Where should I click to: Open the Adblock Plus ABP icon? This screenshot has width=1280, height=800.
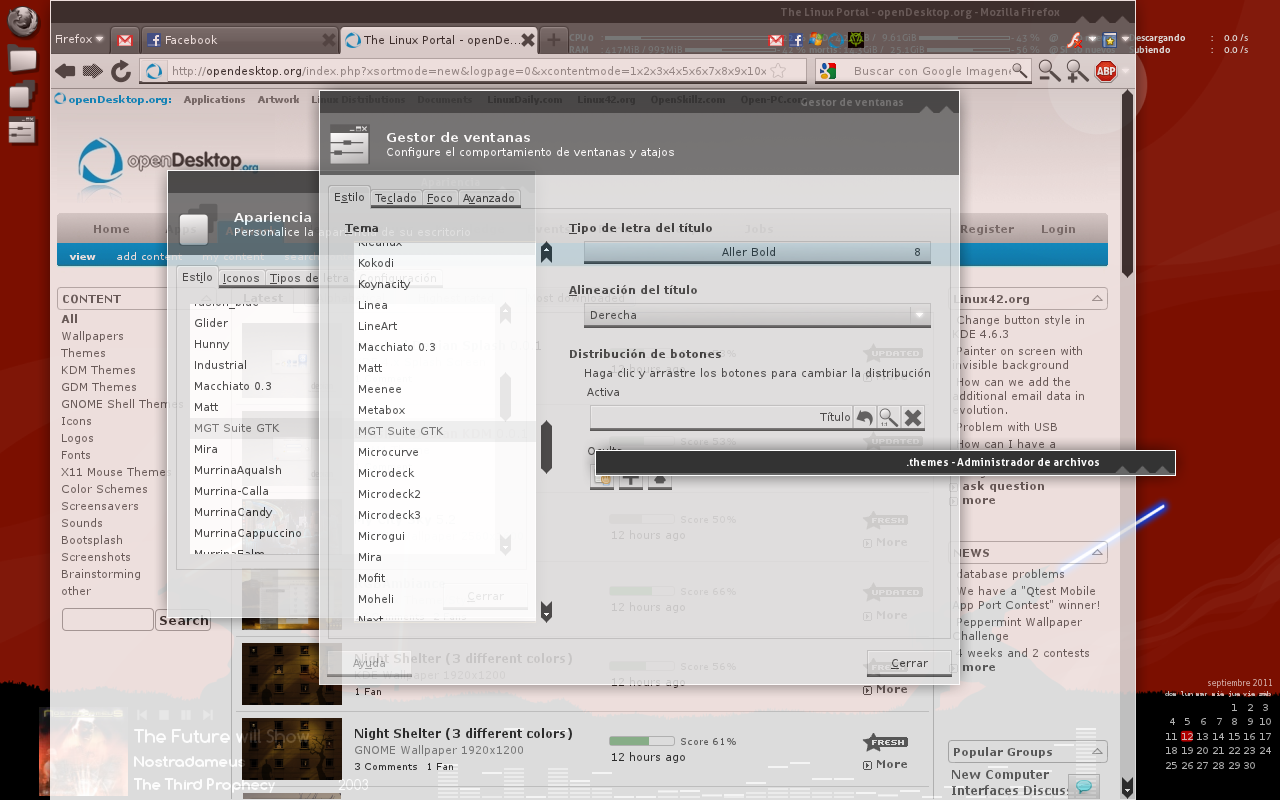coord(1105,71)
